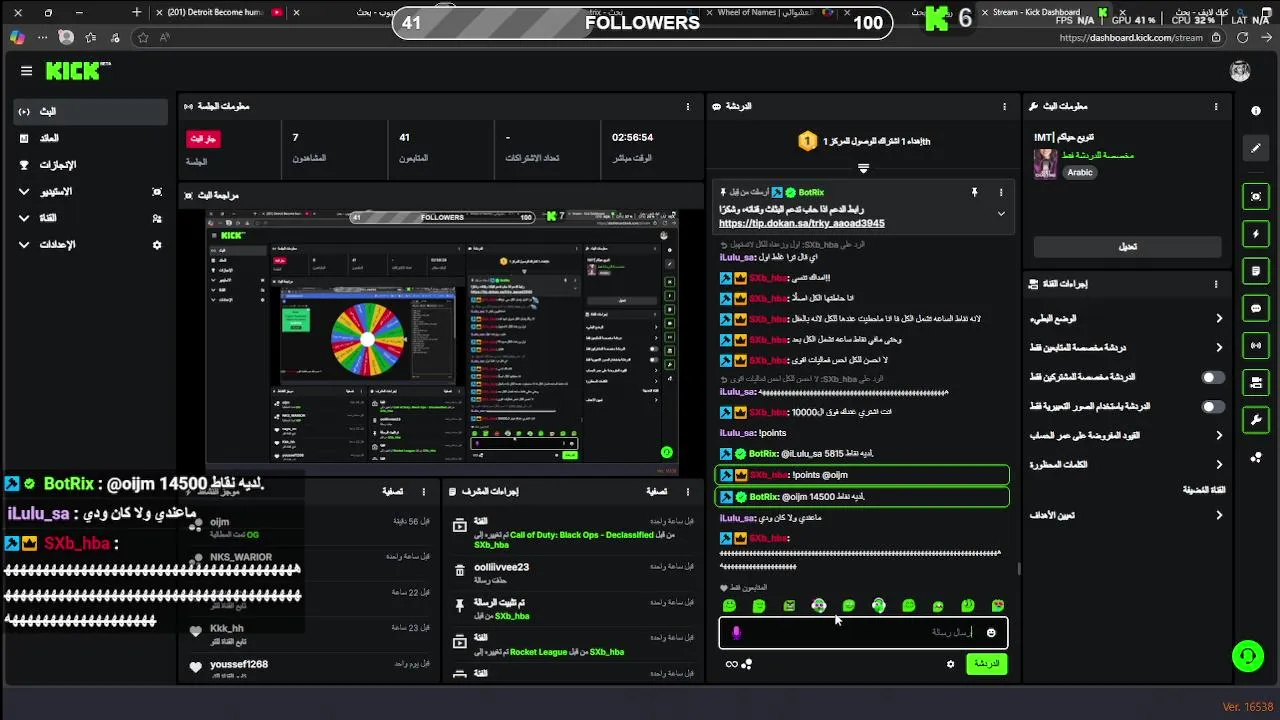Open activity feed panel three-dot menu
Viewport: 1280px width, 720px height.
click(x=424, y=492)
